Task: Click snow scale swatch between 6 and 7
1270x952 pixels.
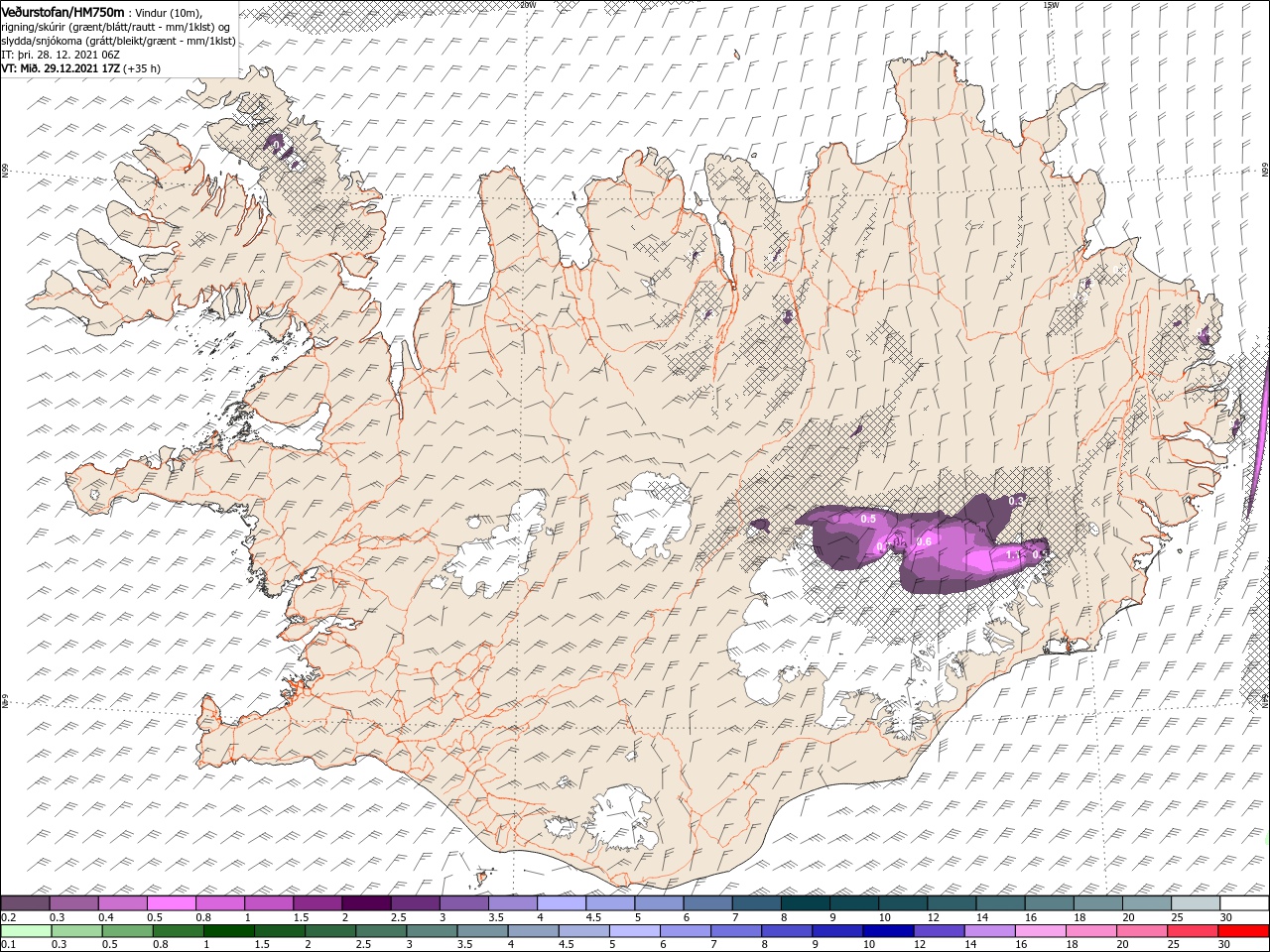Action: click(x=707, y=903)
